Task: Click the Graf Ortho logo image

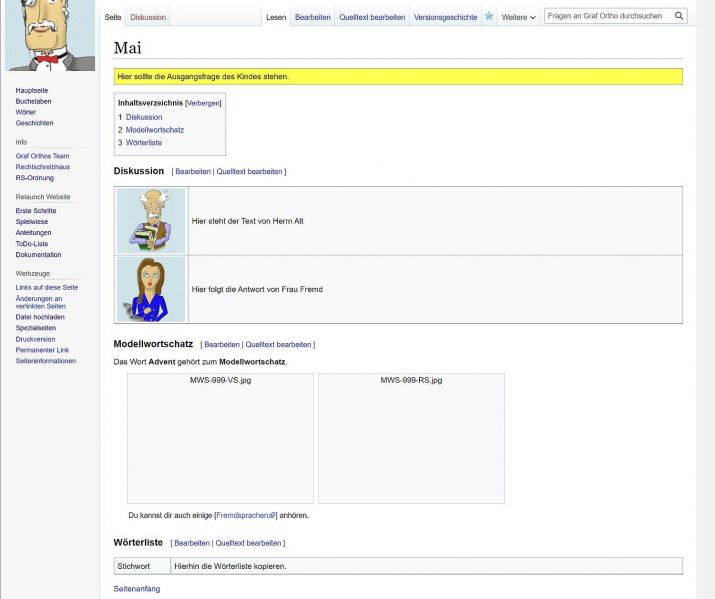Action: pyautogui.click(x=50, y=35)
